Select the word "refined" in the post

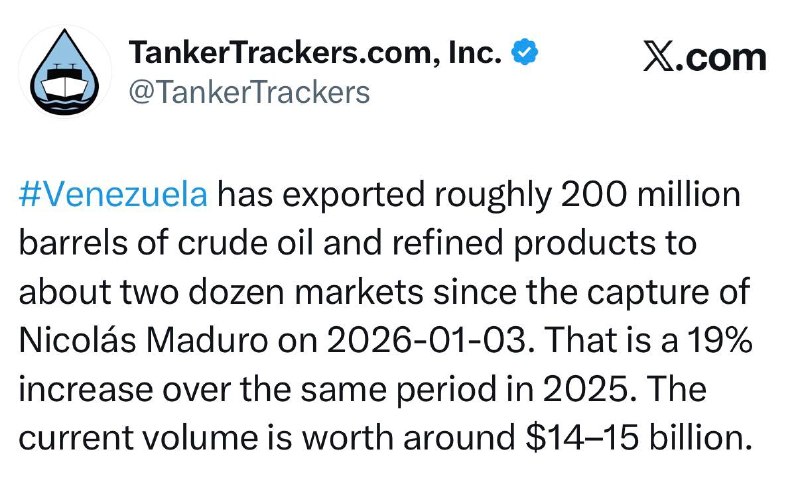click(x=447, y=243)
